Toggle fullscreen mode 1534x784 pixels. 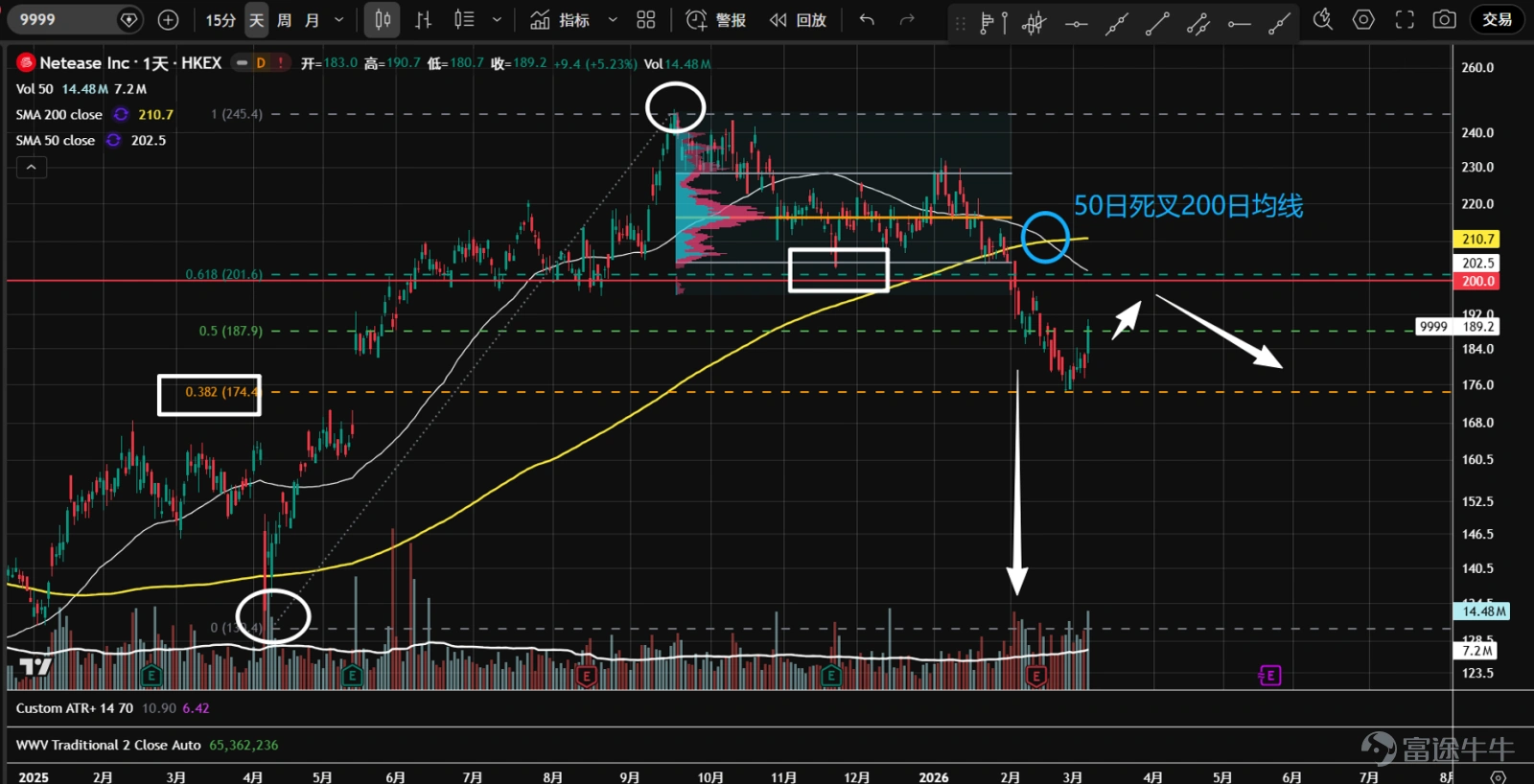click(x=1405, y=19)
